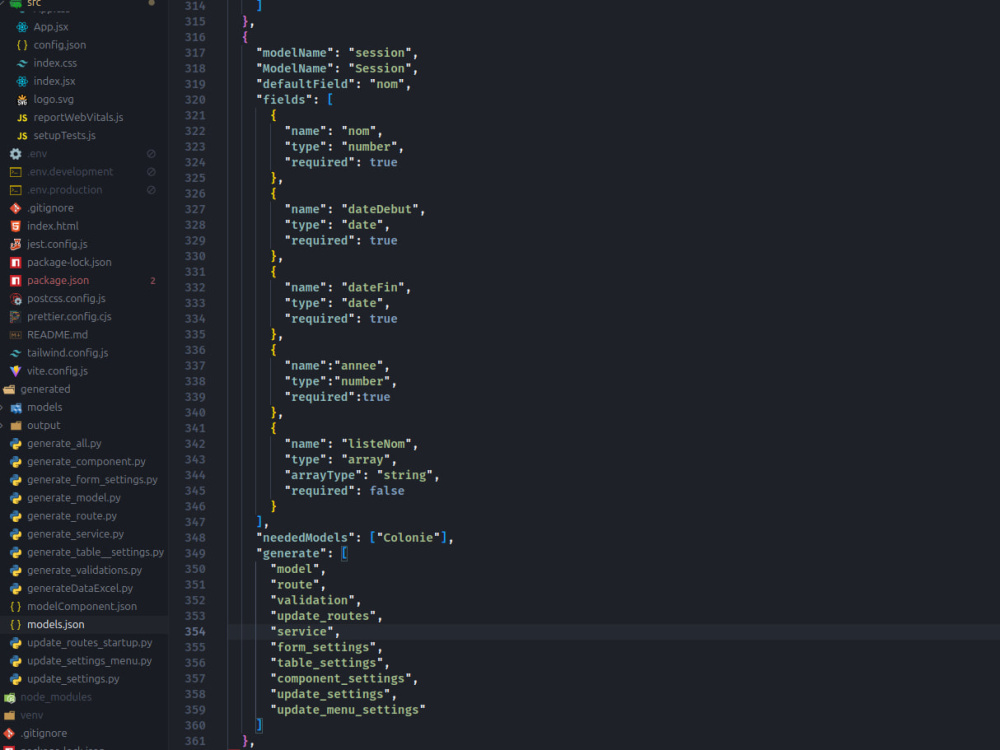Click the Python icon beside generate_model.py
Screen dimensions: 1000x750
pos(16,497)
